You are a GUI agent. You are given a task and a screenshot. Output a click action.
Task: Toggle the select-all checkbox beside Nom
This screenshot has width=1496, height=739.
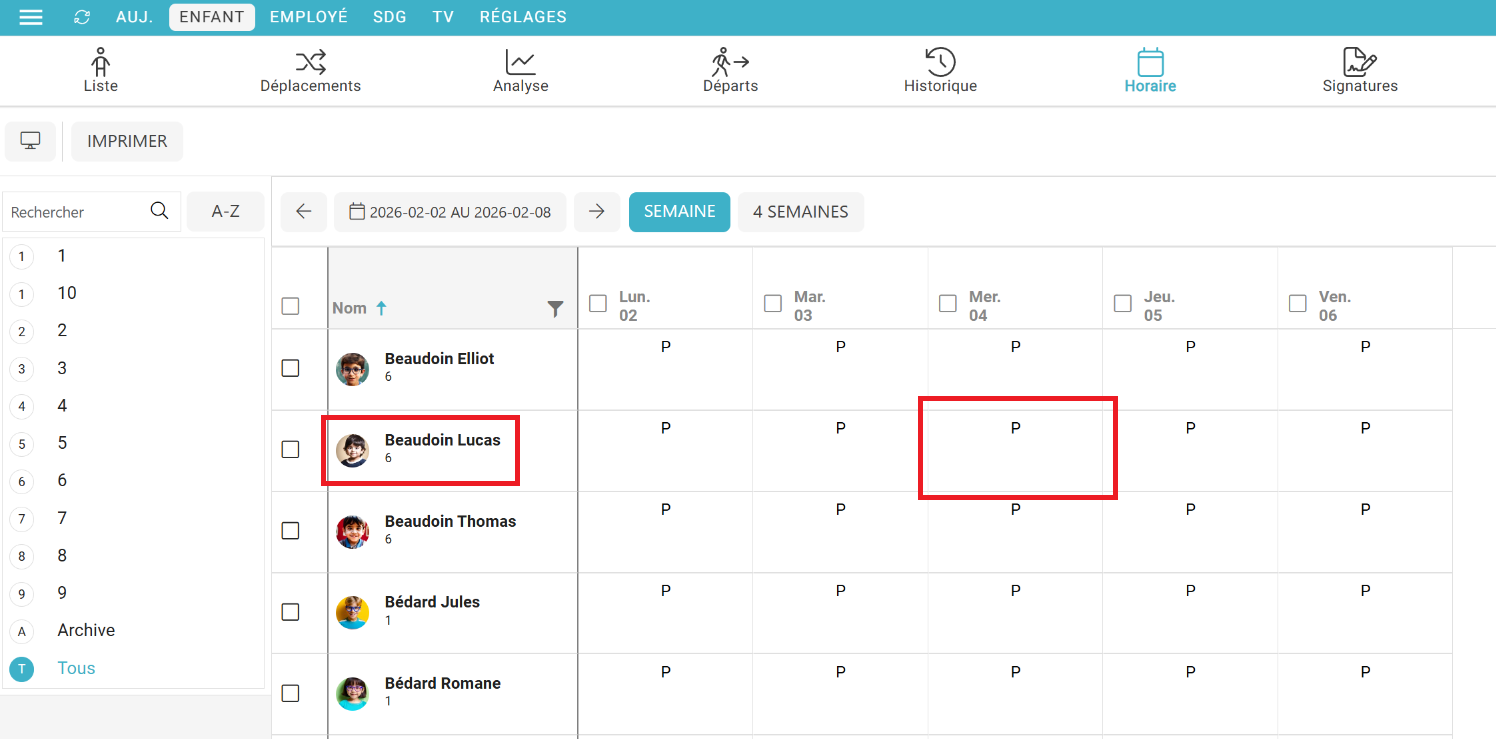tap(290, 306)
